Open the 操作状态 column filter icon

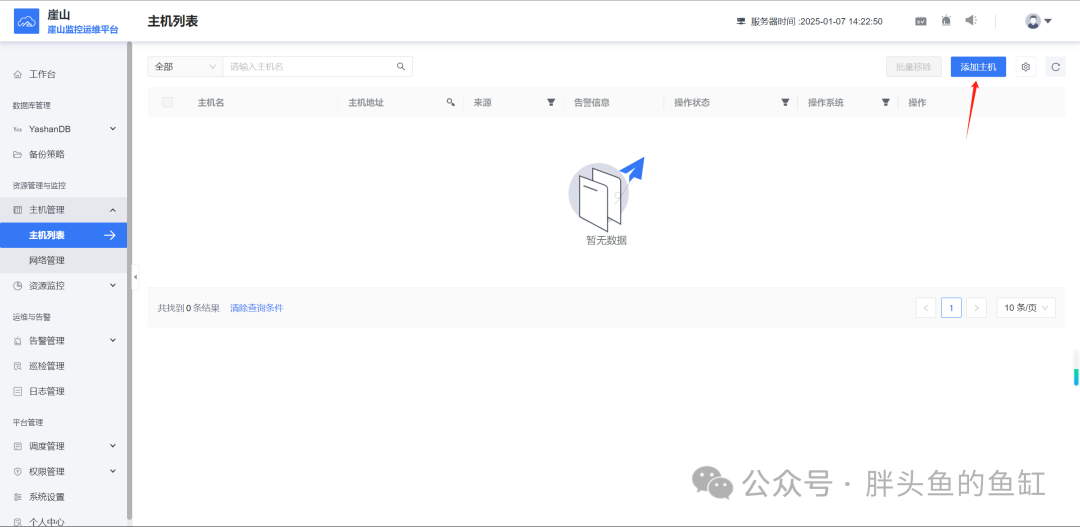pos(785,103)
